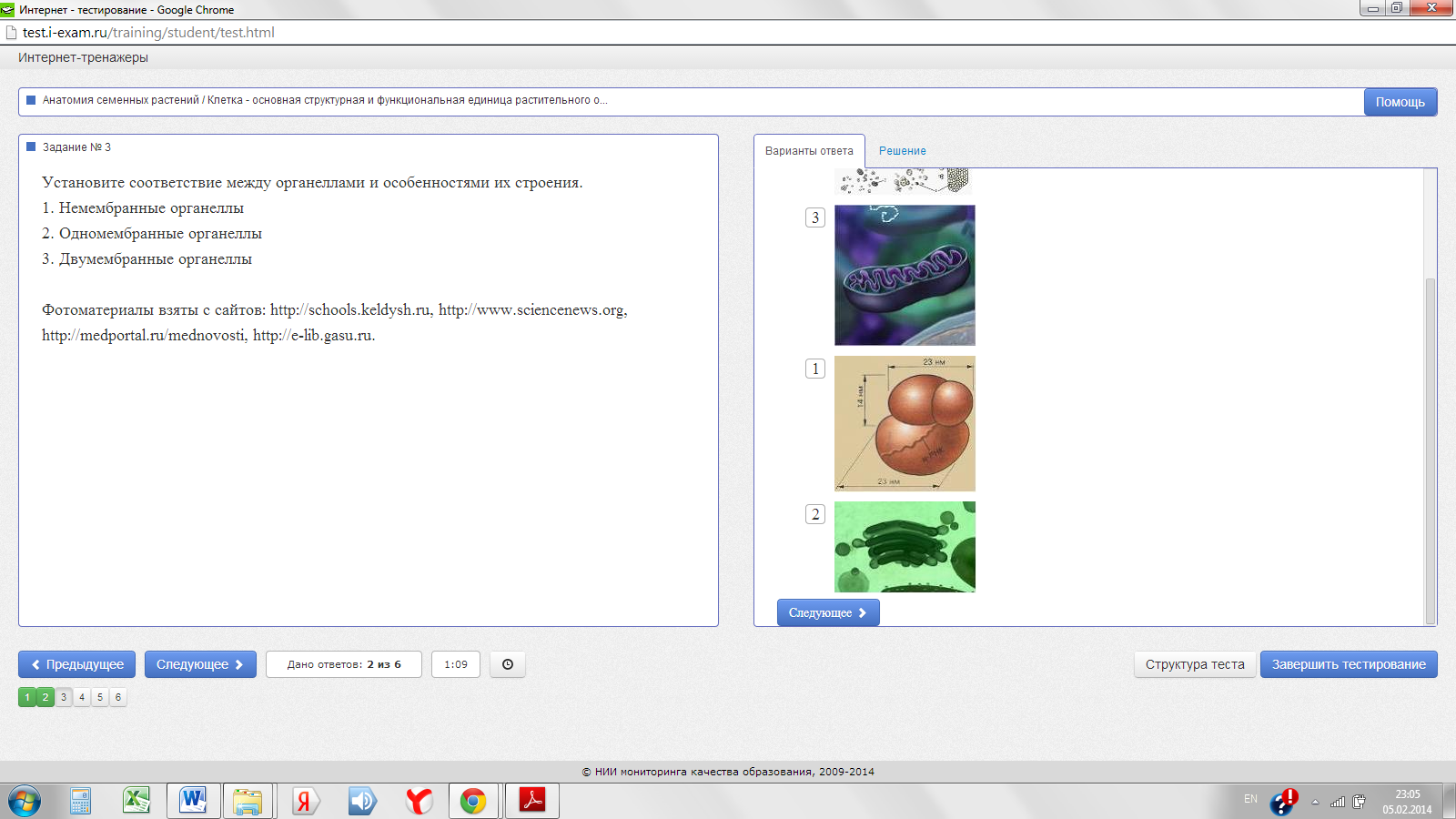Close the Chrome window
The width and height of the screenshot is (1456, 819).
point(1431,8)
